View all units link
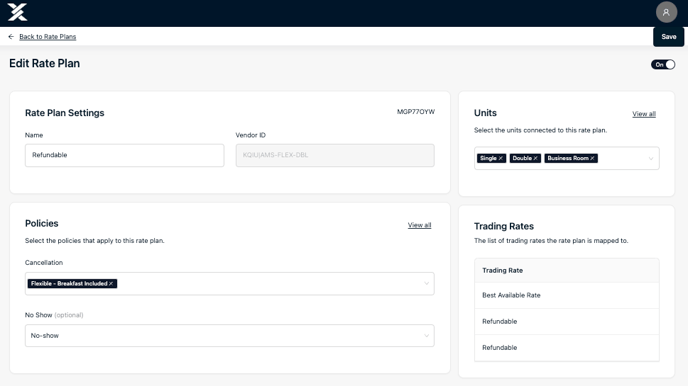The height and width of the screenshot is (386, 688). click(644, 114)
